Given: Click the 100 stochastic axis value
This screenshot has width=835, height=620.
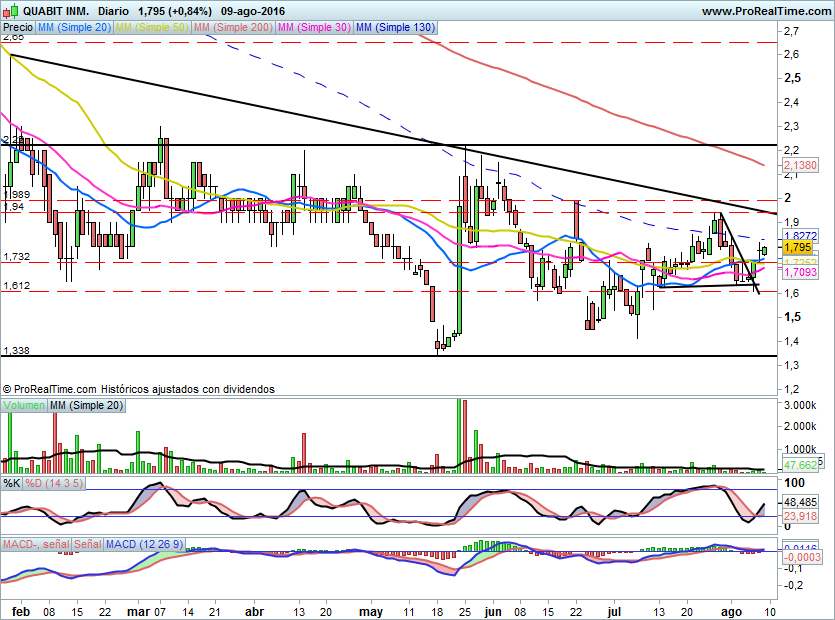Looking at the screenshot, I should pos(795,483).
